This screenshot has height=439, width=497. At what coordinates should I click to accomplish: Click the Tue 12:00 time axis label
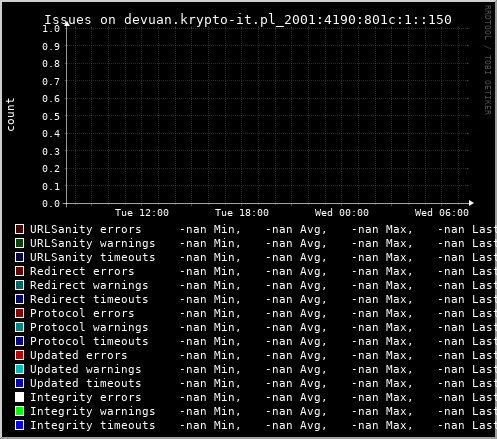[142, 213]
